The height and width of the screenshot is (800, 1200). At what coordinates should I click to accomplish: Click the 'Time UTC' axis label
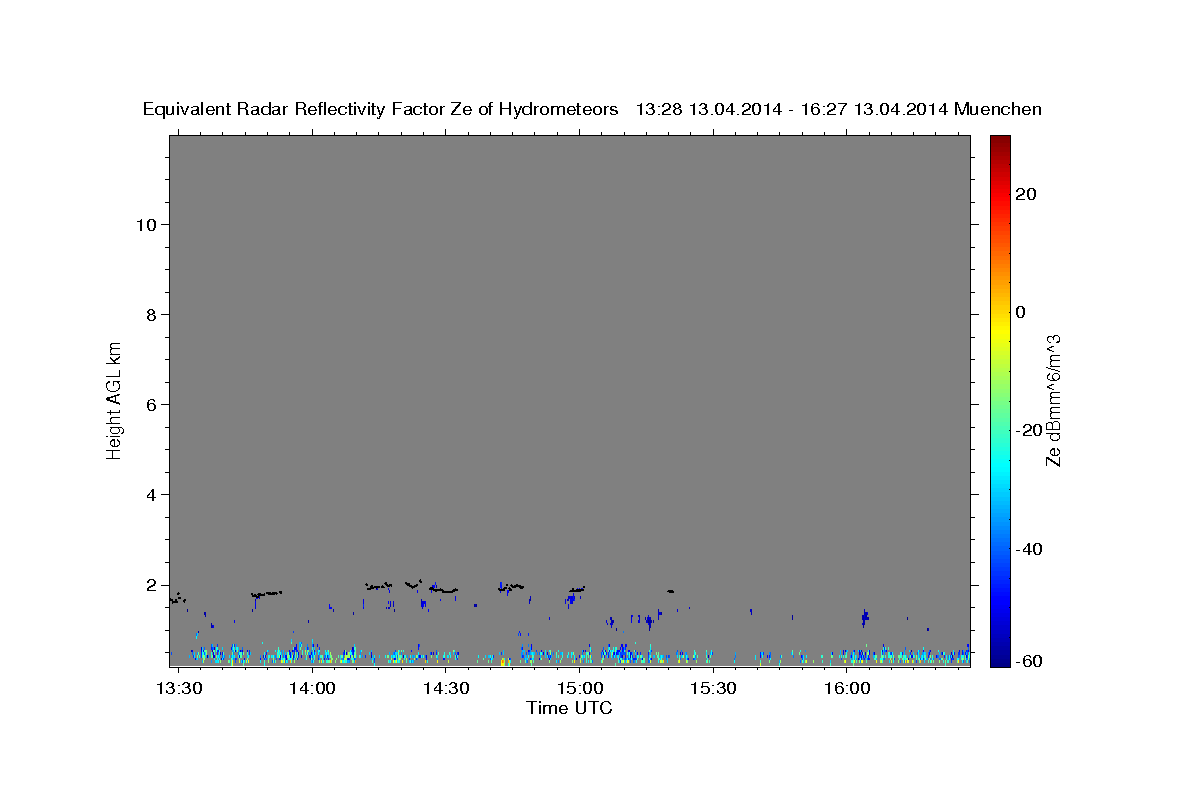point(569,708)
